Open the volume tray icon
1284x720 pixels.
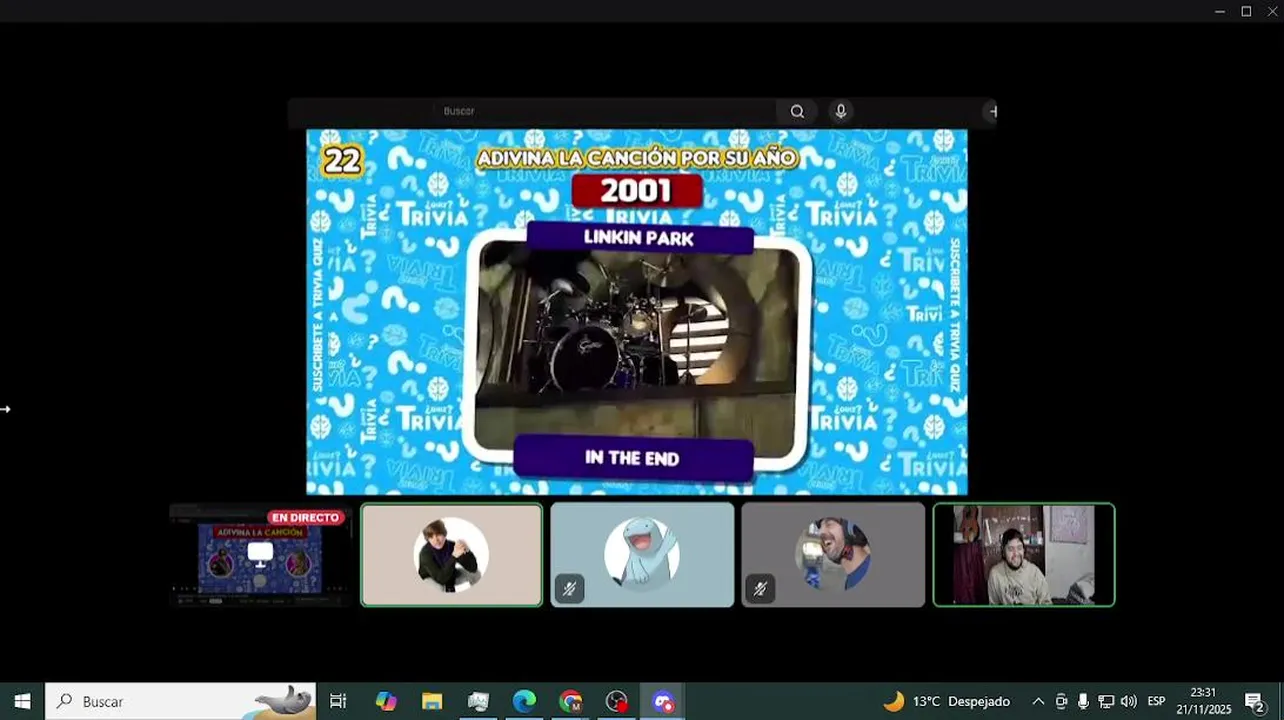coord(1129,701)
